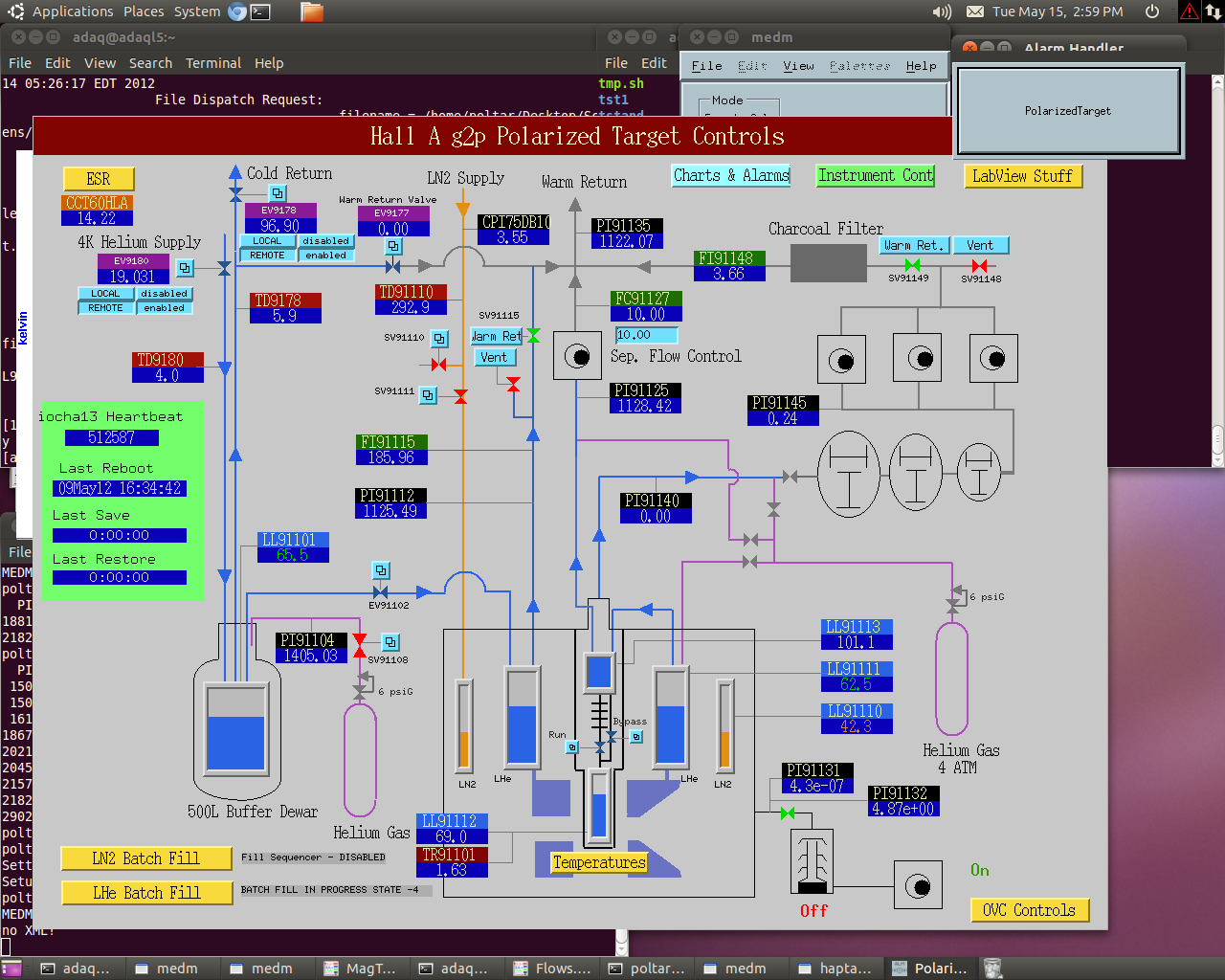Open the Instrument Cont menu
The height and width of the screenshot is (980, 1225).
coord(875,175)
